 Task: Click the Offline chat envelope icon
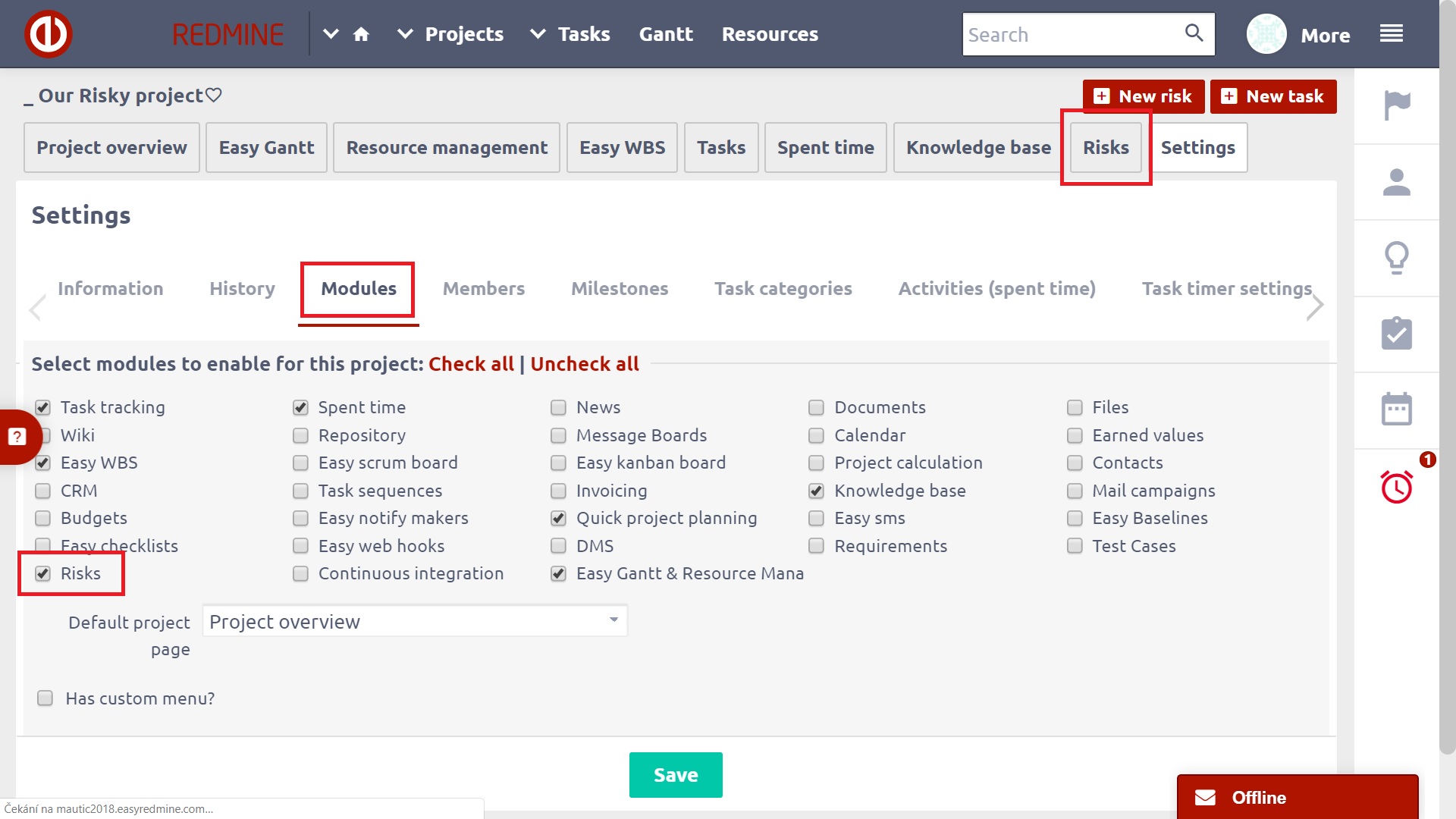[x=1205, y=798]
